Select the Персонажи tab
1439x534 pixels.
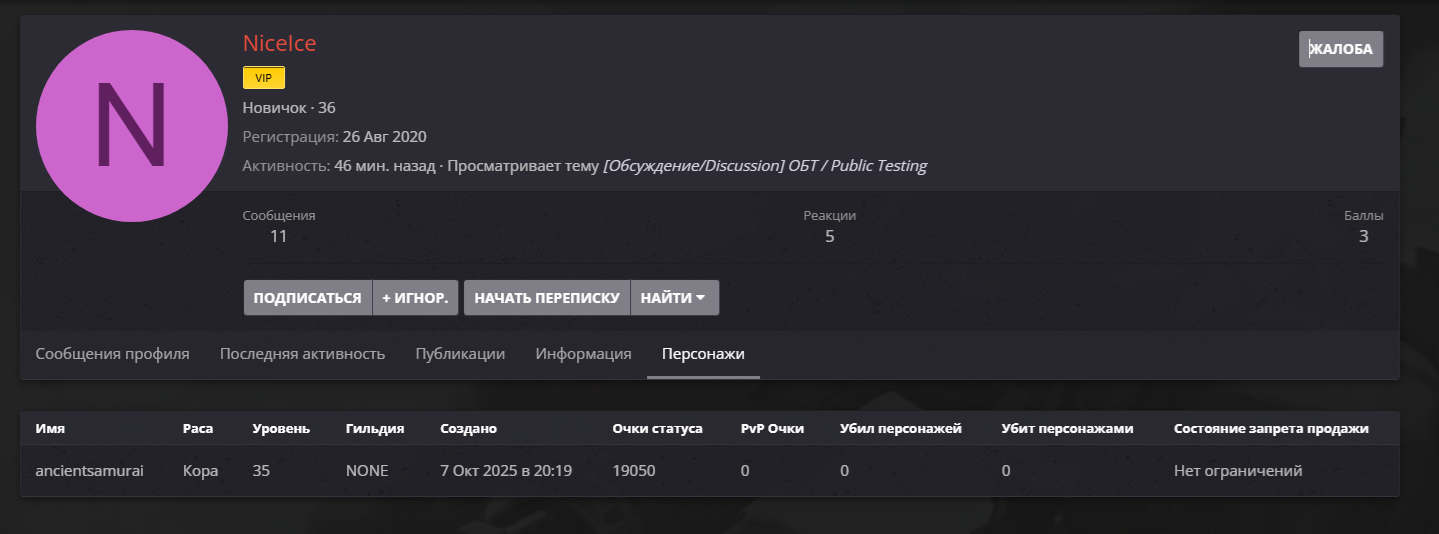pyautogui.click(x=703, y=354)
